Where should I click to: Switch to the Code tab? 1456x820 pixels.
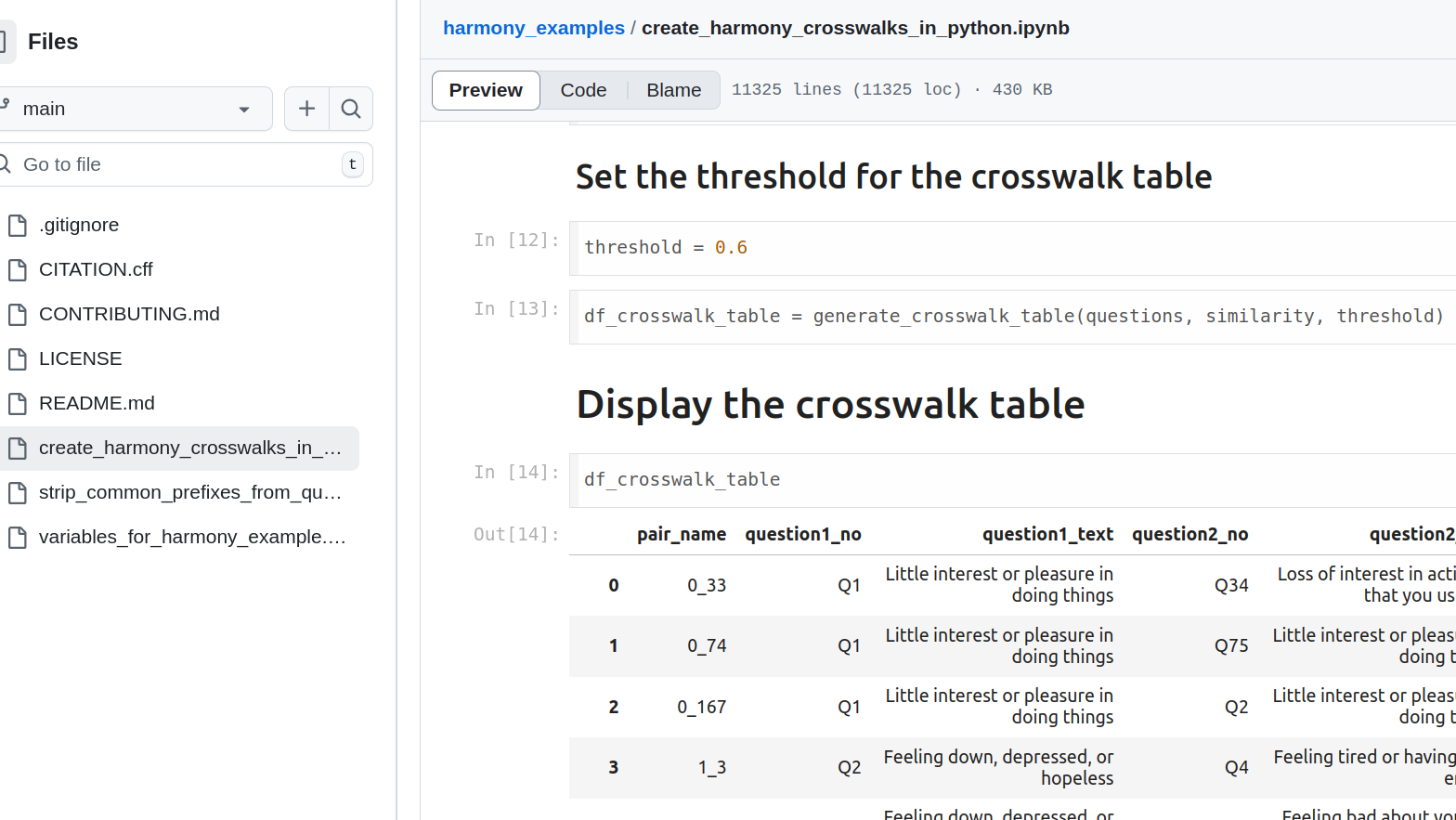click(583, 90)
